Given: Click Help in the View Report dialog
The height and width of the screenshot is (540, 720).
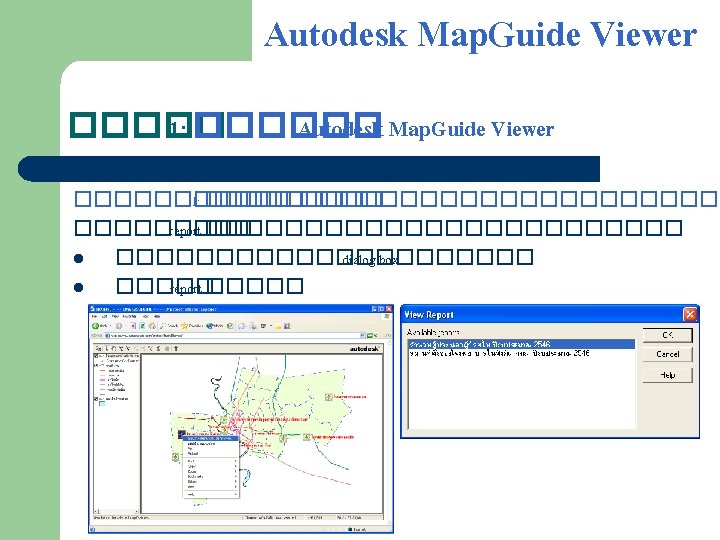Looking at the screenshot, I should pyautogui.click(x=667, y=375).
